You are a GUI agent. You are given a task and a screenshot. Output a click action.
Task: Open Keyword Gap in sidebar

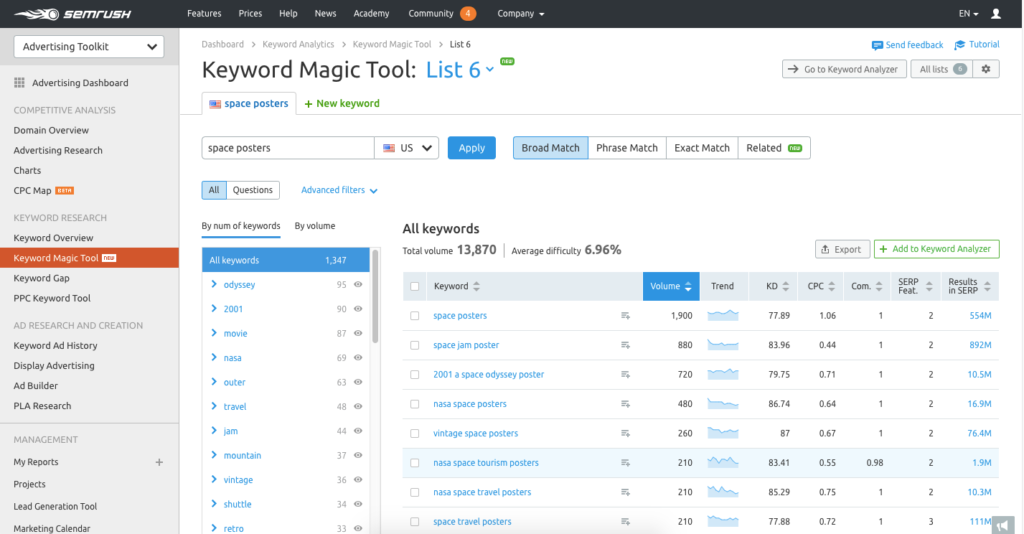(x=41, y=278)
